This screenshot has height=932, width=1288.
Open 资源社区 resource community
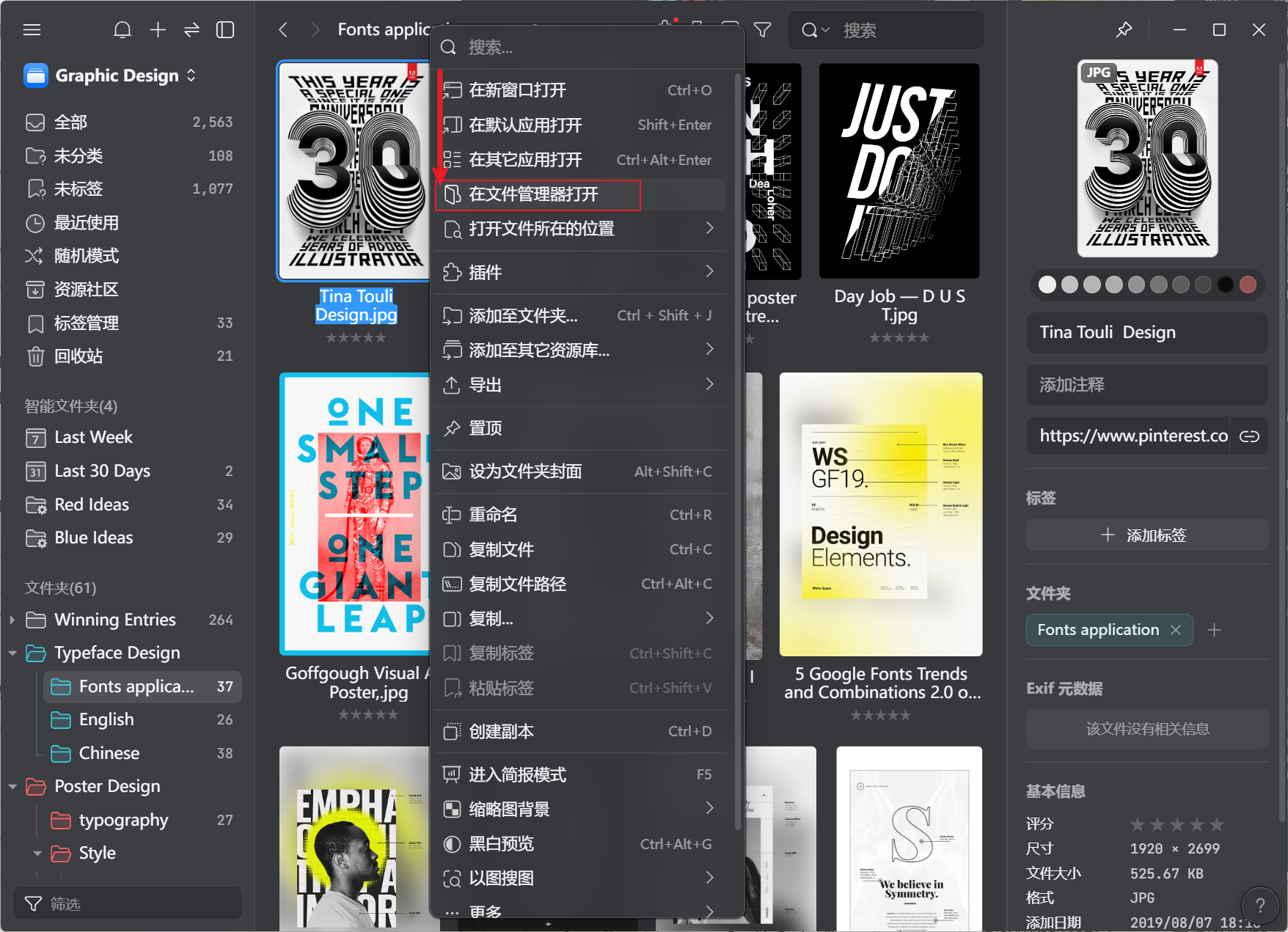(128, 290)
